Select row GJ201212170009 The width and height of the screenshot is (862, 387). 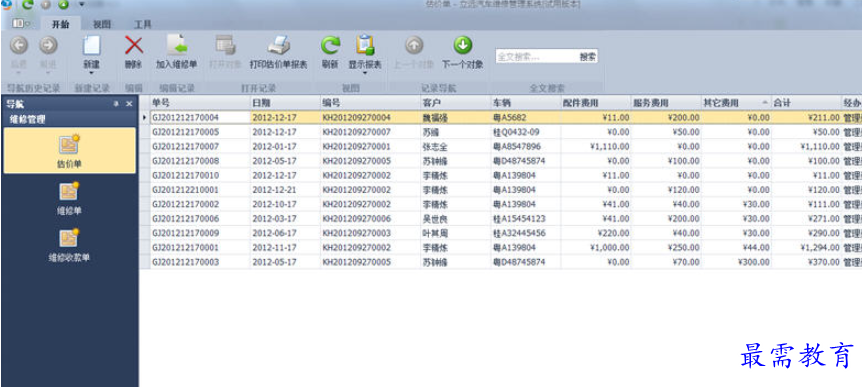click(500, 233)
